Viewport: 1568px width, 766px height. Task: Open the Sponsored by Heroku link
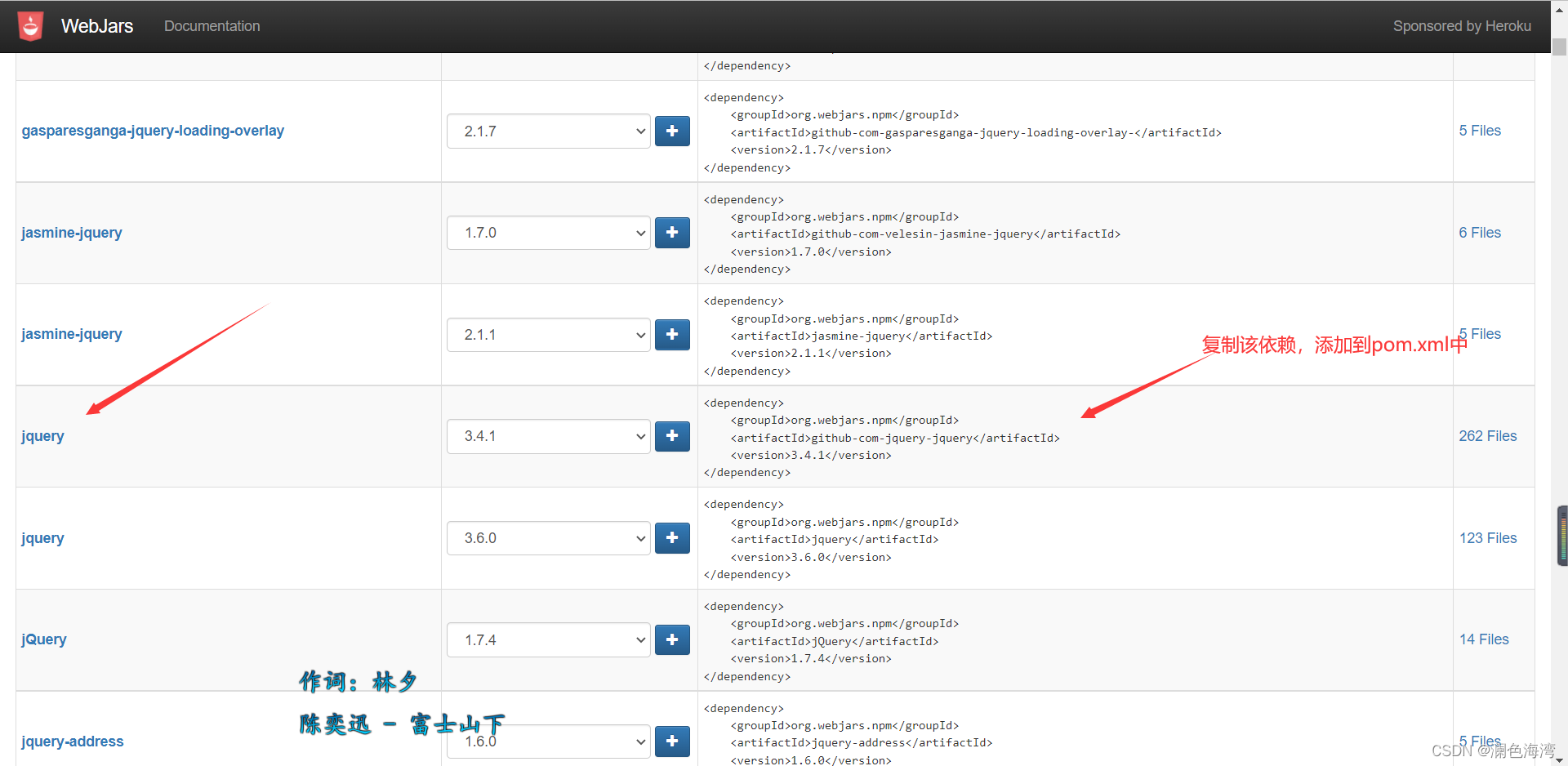(1462, 26)
